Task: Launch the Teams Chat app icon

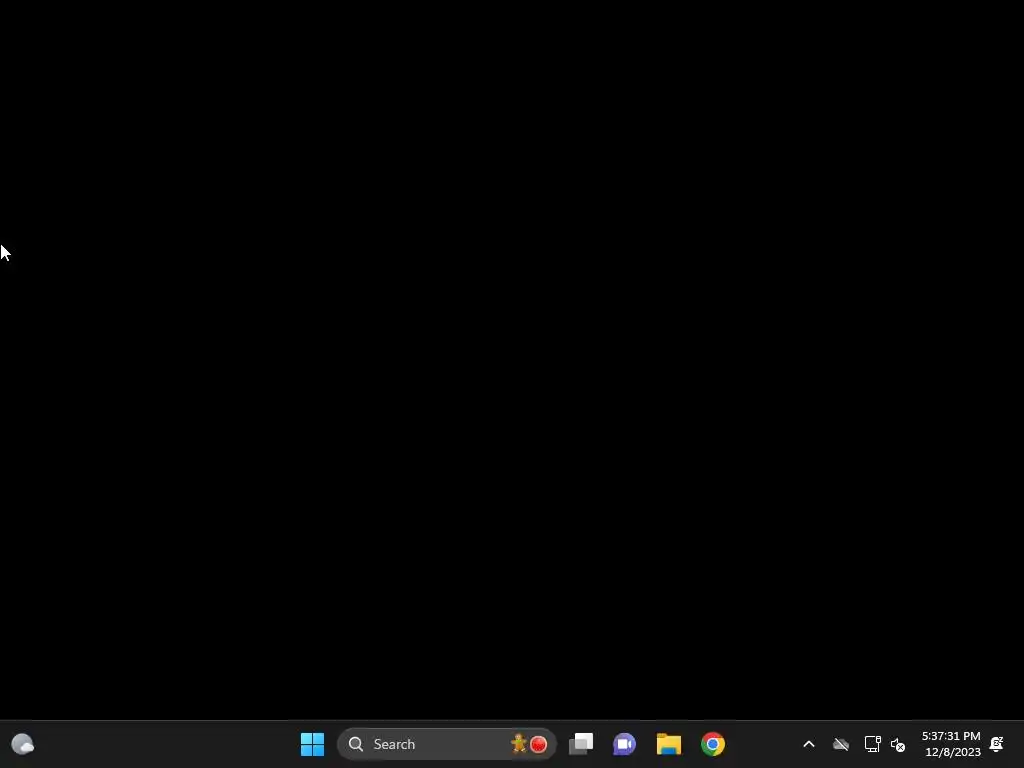Action: coord(624,744)
